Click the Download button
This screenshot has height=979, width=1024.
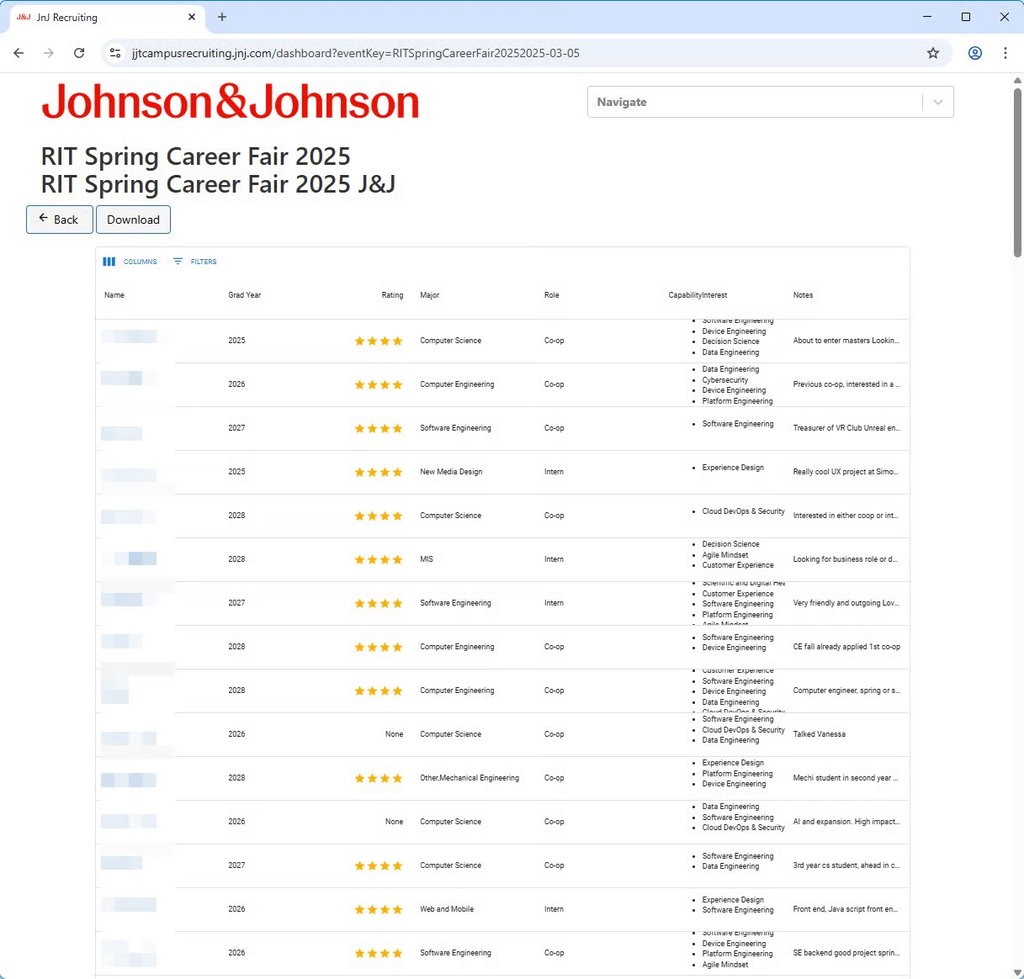click(x=133, y=219)
